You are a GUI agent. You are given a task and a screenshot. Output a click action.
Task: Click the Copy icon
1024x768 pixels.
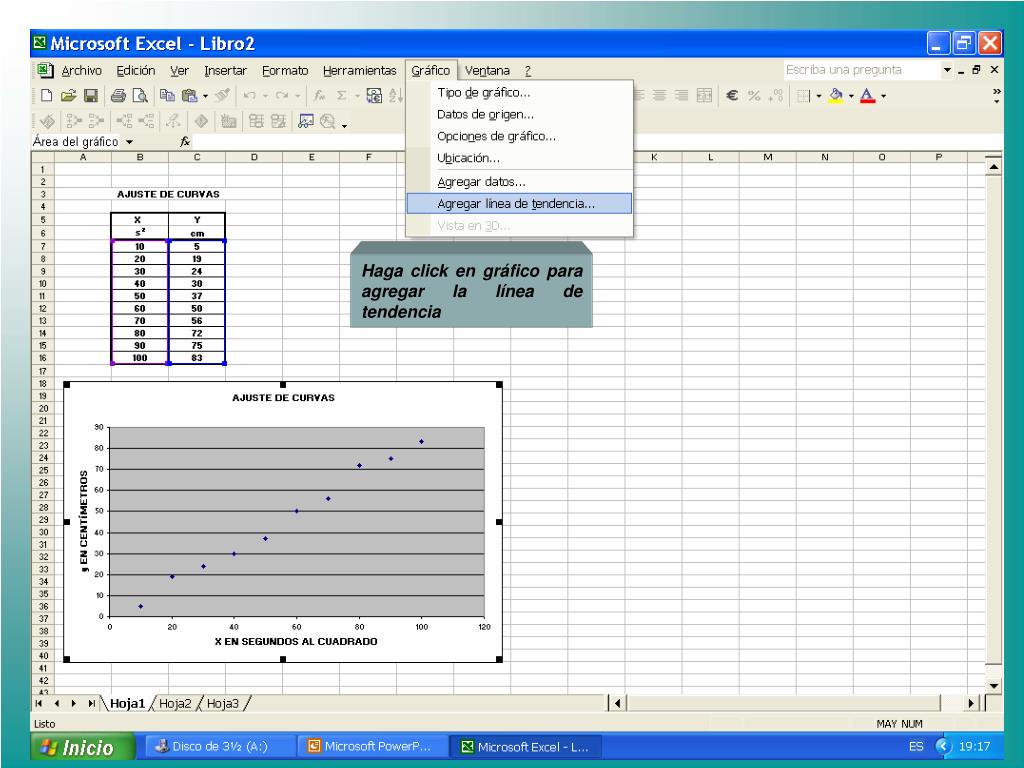(167, 96)
